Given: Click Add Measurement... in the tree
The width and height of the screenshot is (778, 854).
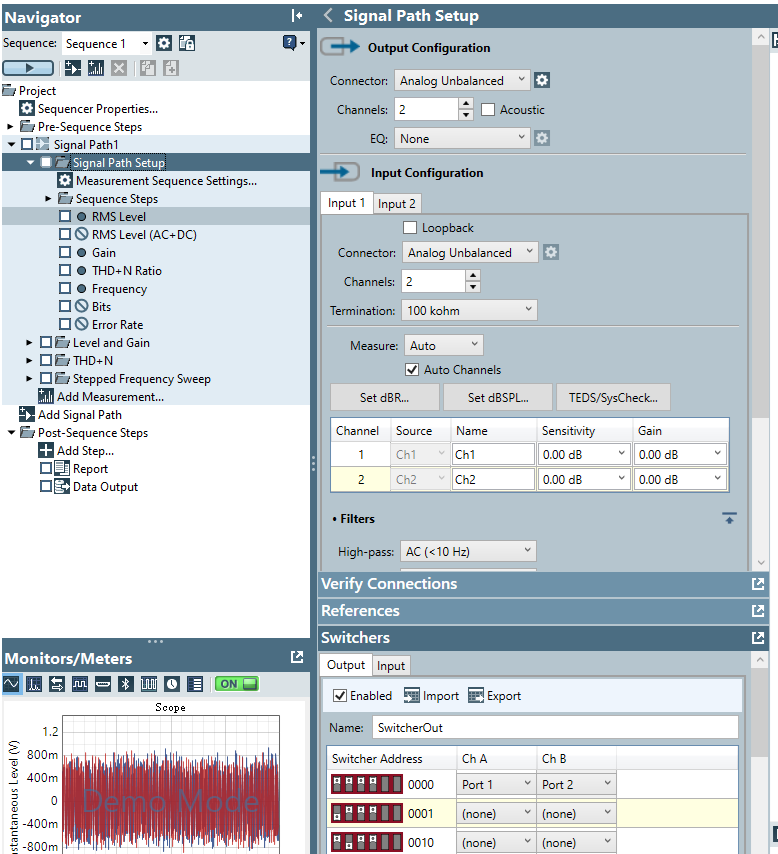Looking at the screenshot, I should click(x=111, y=396).
